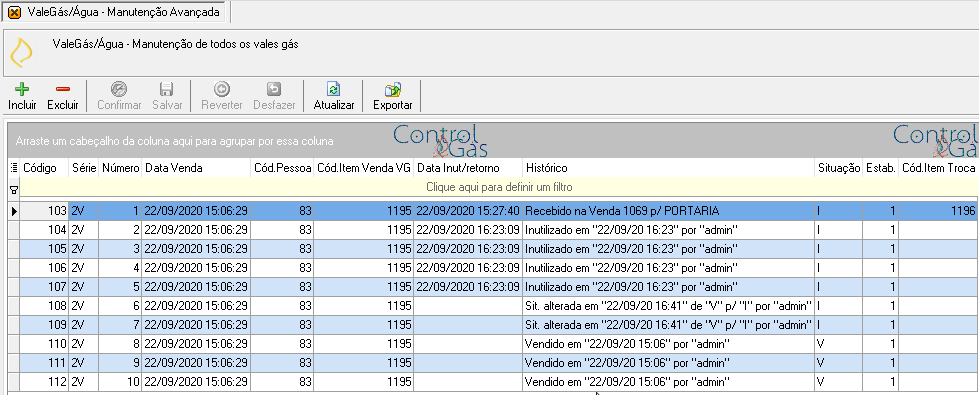Viewport: 979px width, 395px height.
Task: Select row 110 Vendido by admin
Action: tap(493, 344)
